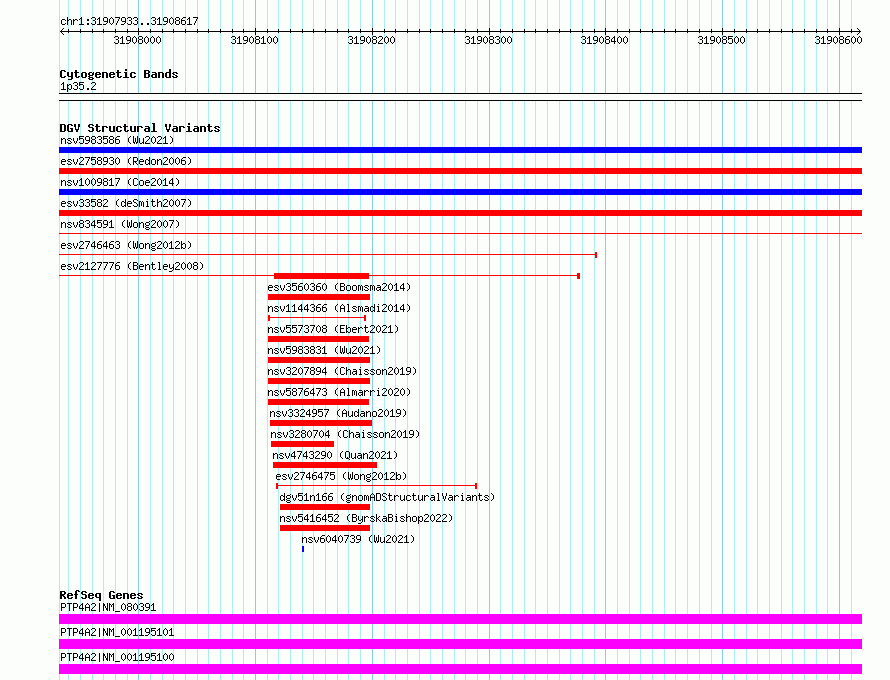Image resolution: width=890 pixels, height=680 pixels.
Task: Click the red bar under nsv3280704
Action: click(303, 444)
